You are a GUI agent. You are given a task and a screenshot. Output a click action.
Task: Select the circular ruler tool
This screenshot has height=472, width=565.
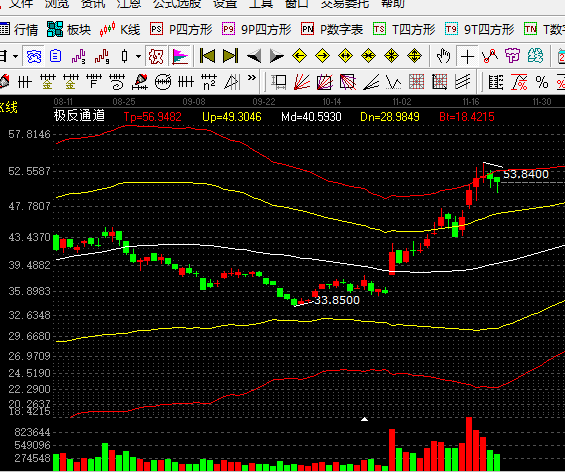point(163,82)
